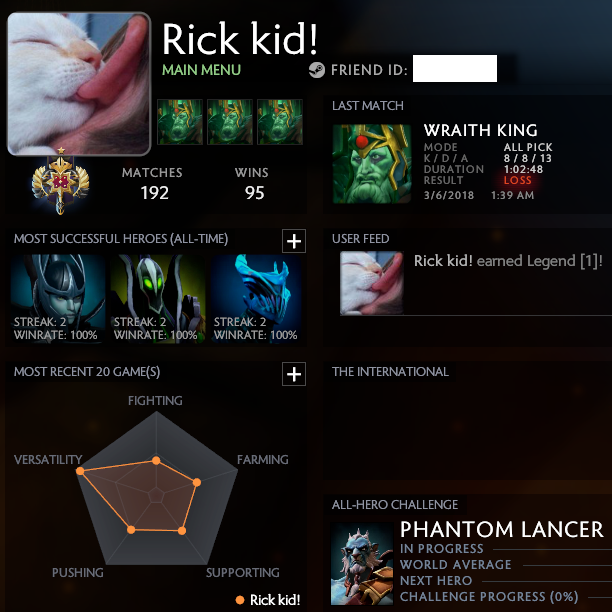Image resolution: width=612 pixels, height=612 pixels.
Task: Click the Phantom Lancer all-hero challenge portrait
Action: [362, 564]
